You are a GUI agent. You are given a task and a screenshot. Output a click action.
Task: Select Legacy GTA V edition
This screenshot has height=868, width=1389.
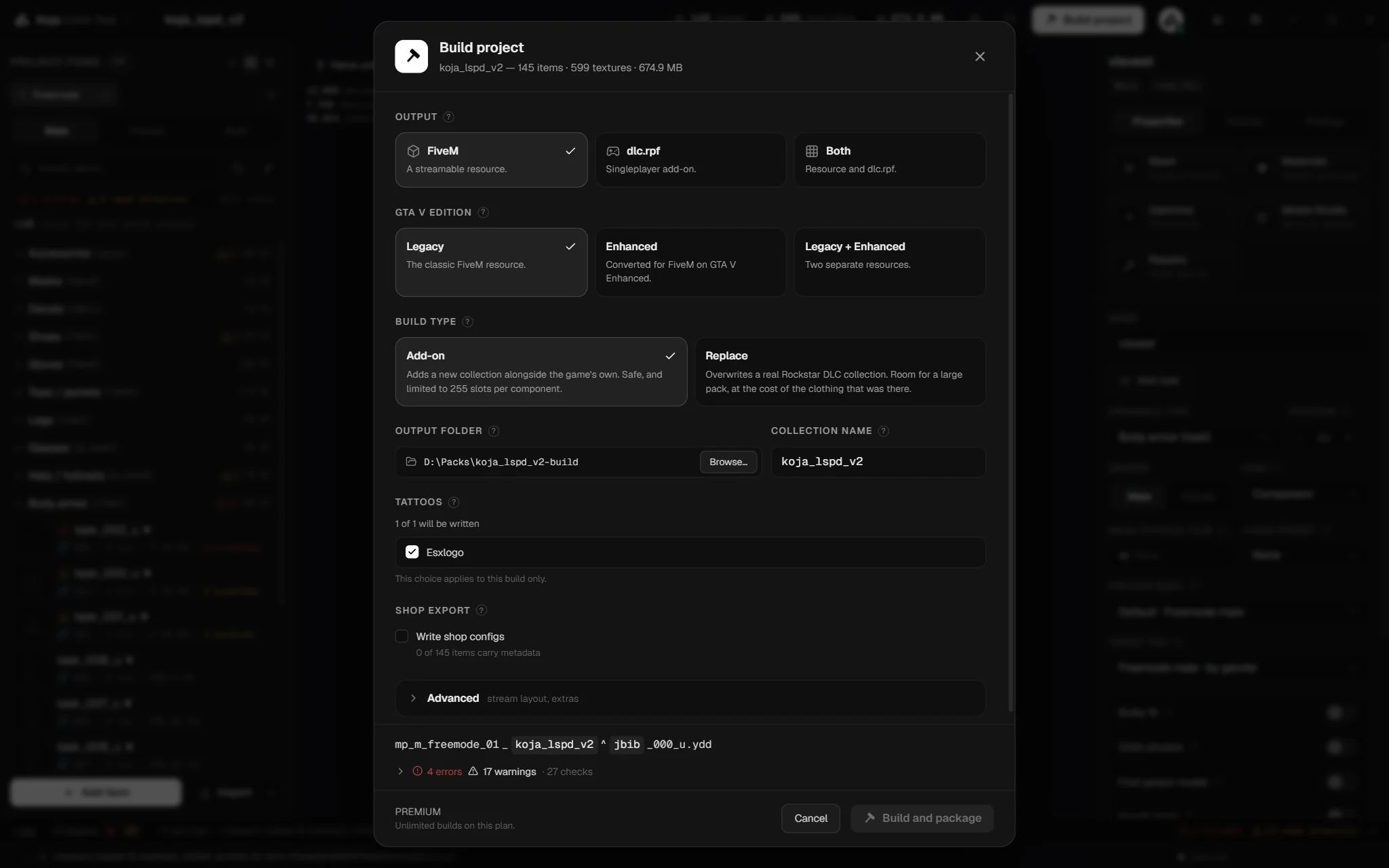[x=491, y=262]
